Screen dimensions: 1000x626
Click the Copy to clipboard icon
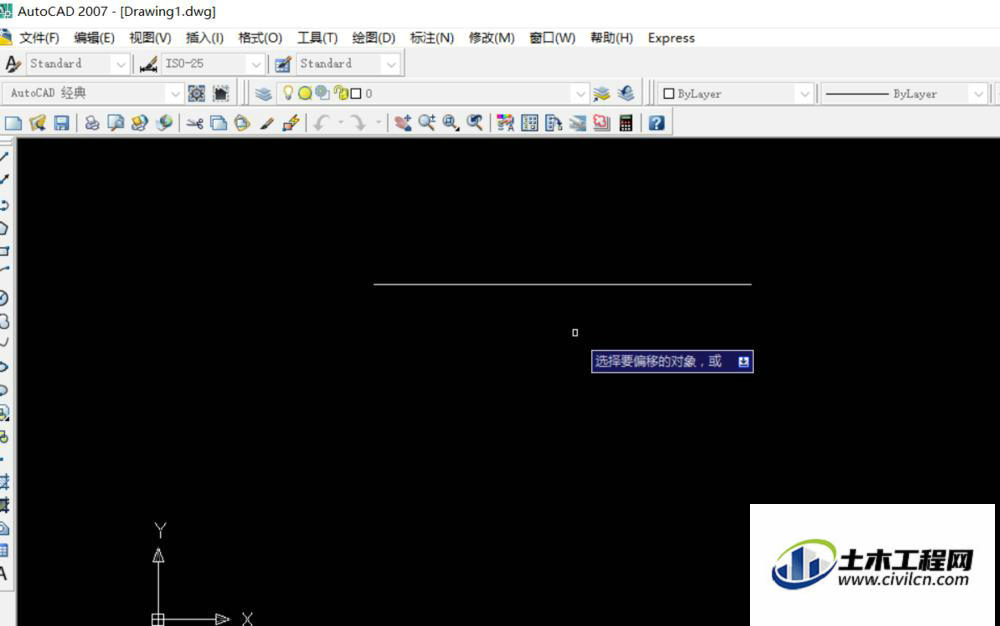point(218,122)
